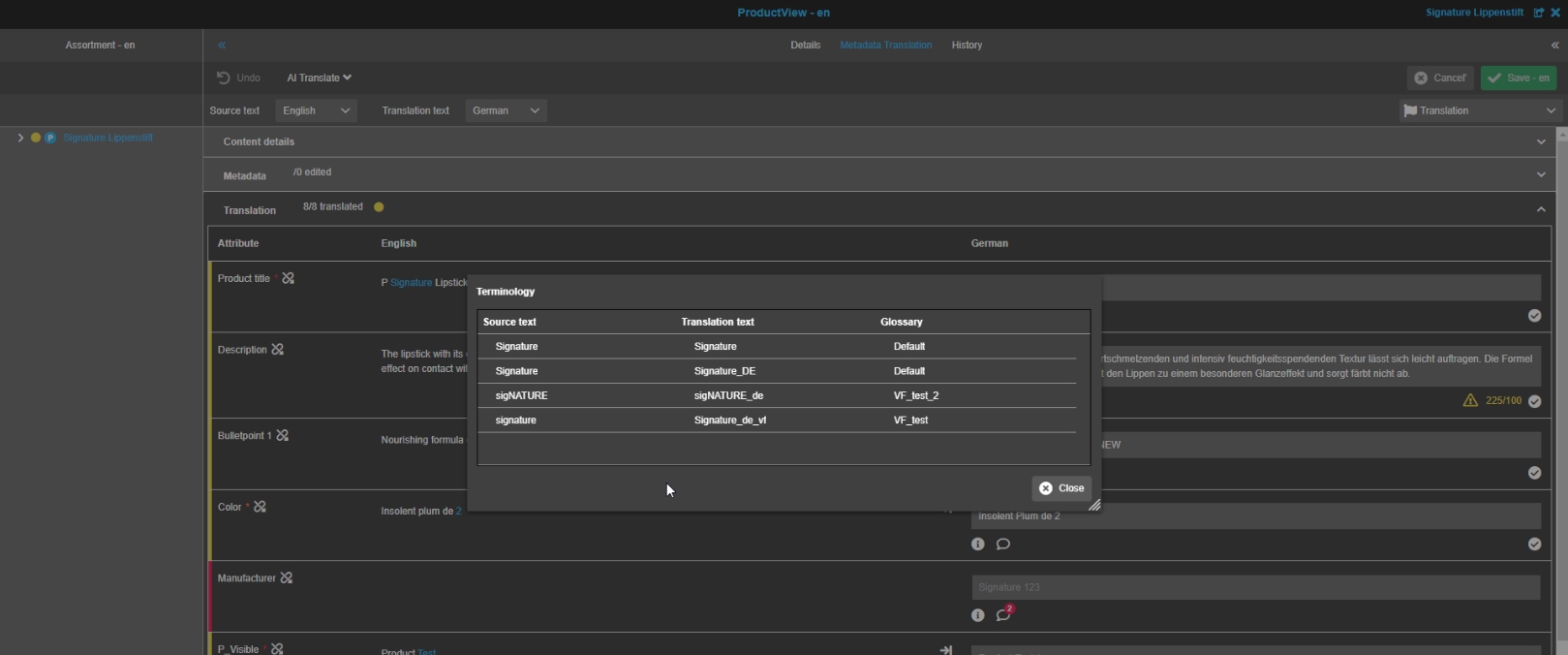Screen dimensions: 1568x655
Task: Click the yellow status dot beside 8/8 translated
Action: (379, 207)
